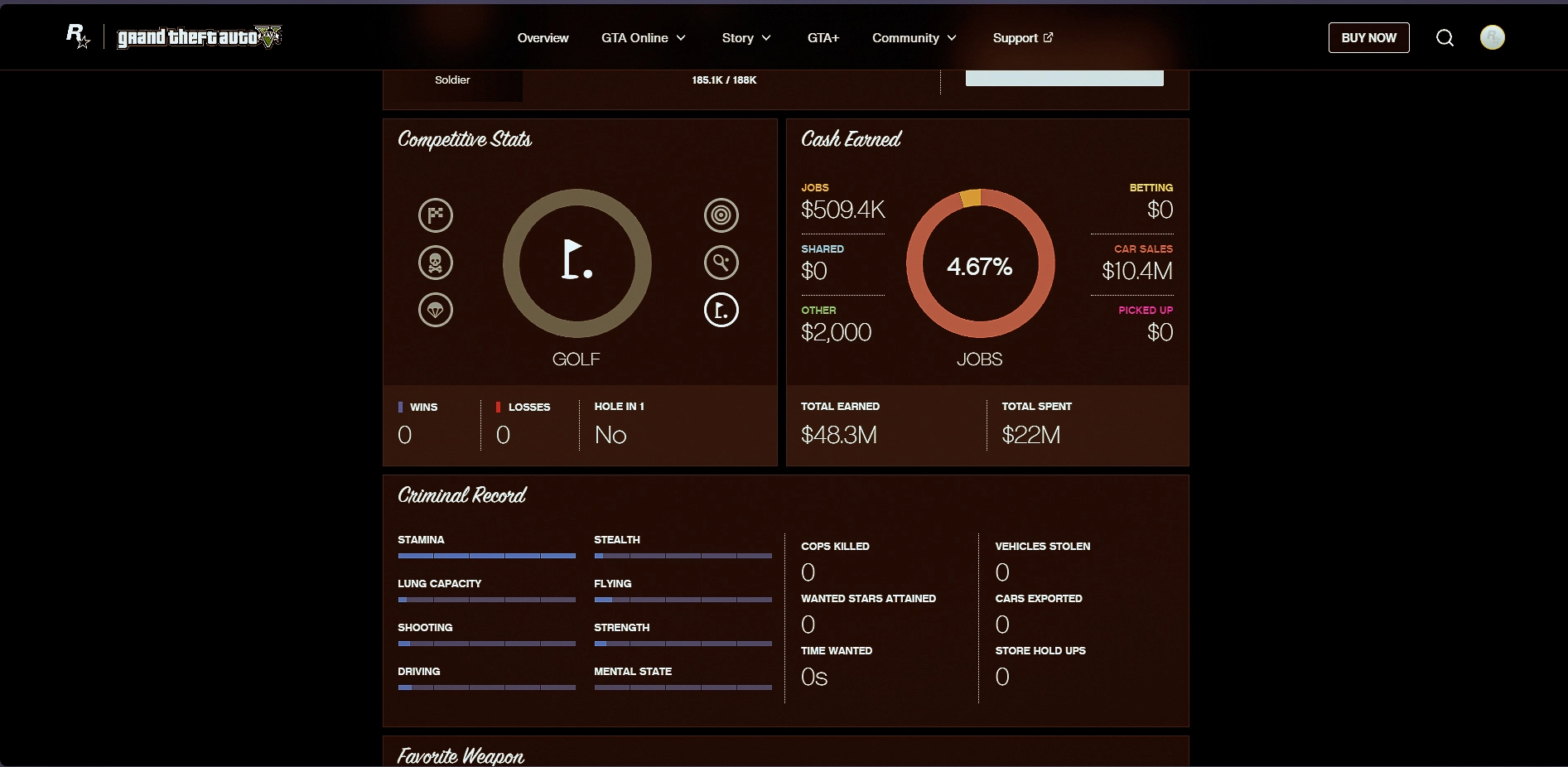Screen dimensions: 1568x767
Task: Open the search magnifier icon
Action: 1445,38
